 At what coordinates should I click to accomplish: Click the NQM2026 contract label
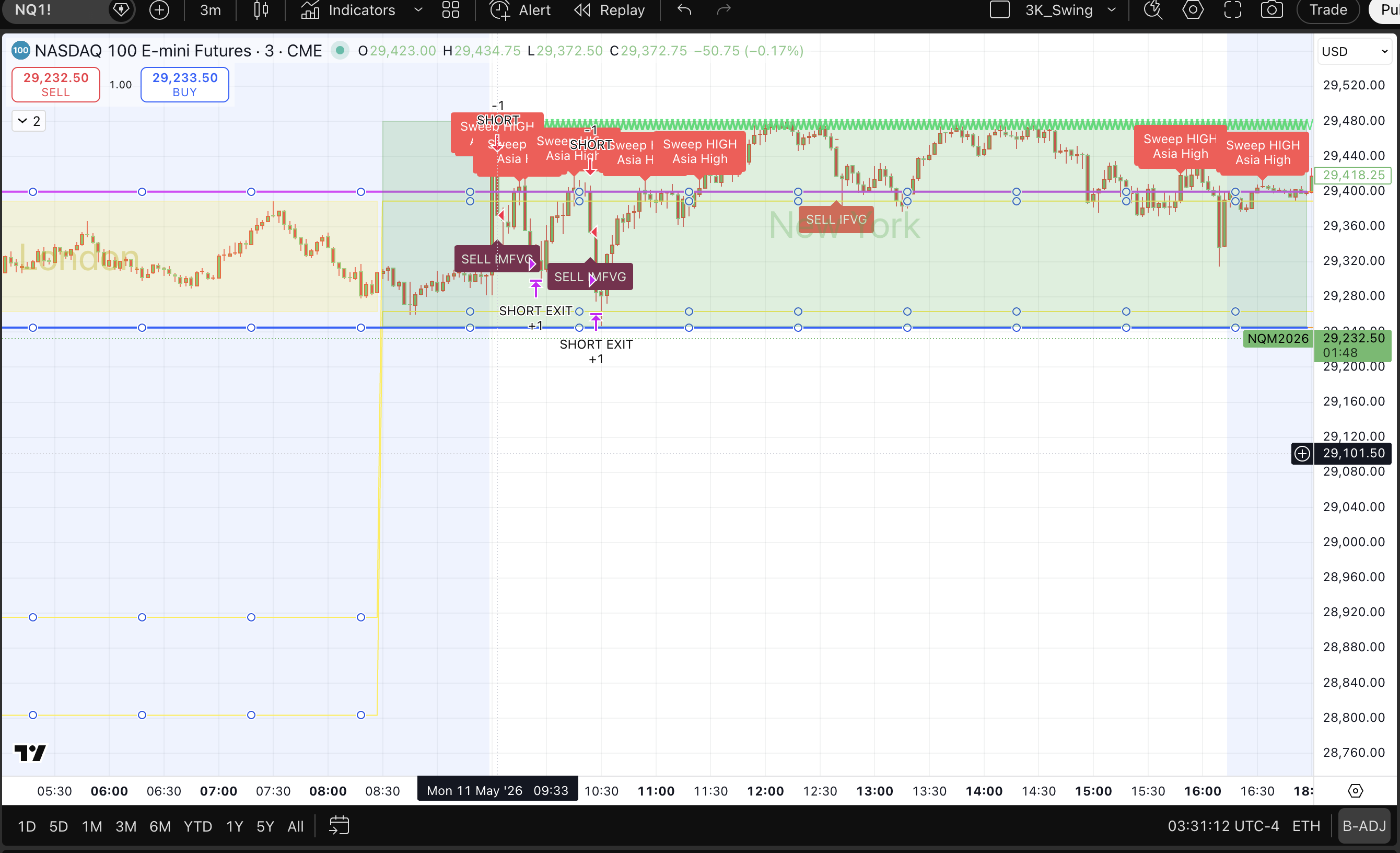[1278, 338]
